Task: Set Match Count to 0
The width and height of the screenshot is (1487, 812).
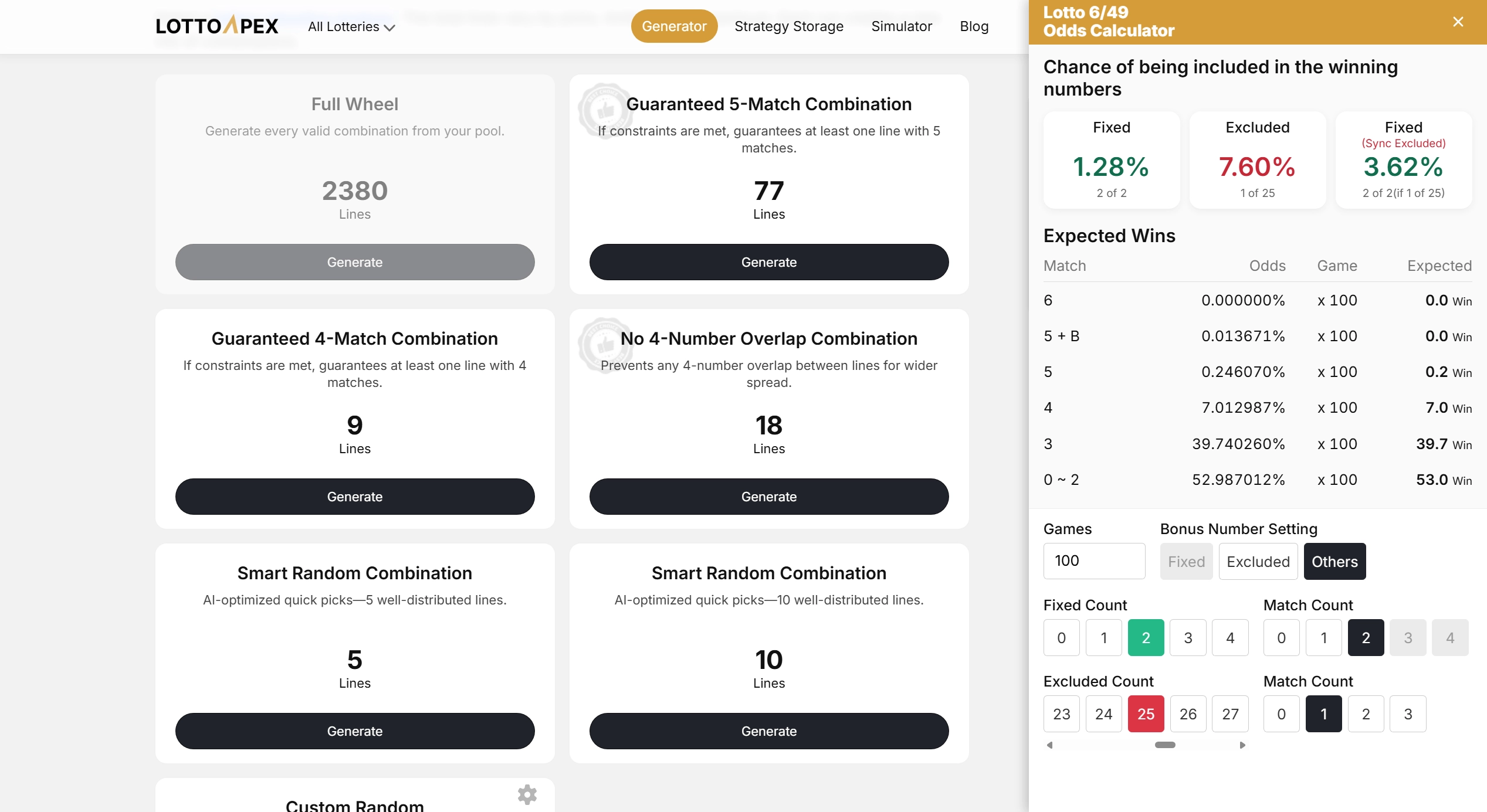Action: 1281,638
